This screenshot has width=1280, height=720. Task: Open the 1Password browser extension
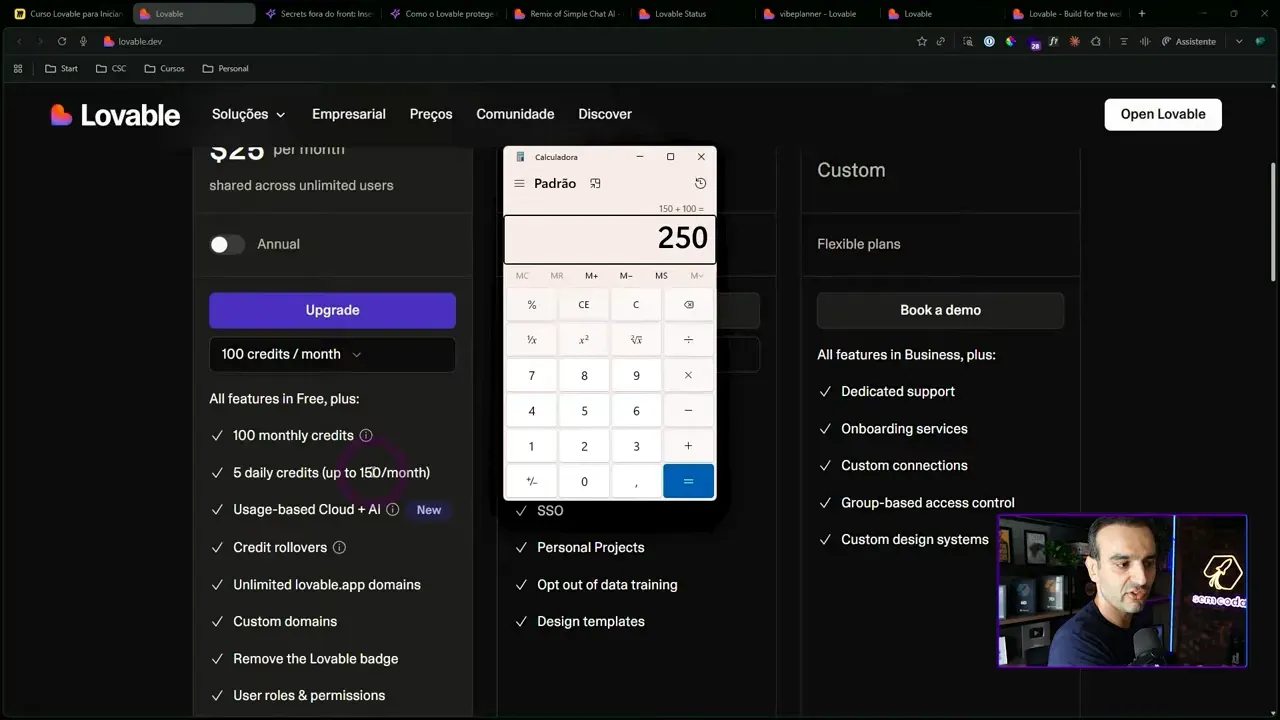point(989,41)
